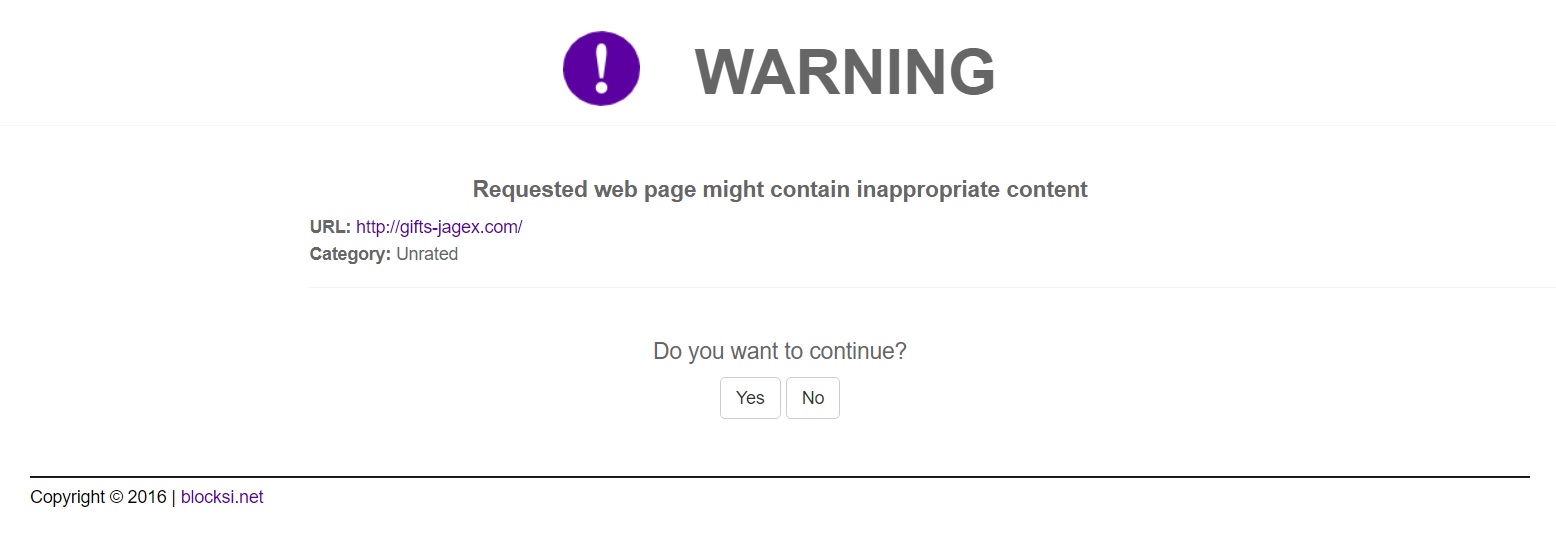Click the bold Category label
1556x533 pixels.
pos(350,254)
